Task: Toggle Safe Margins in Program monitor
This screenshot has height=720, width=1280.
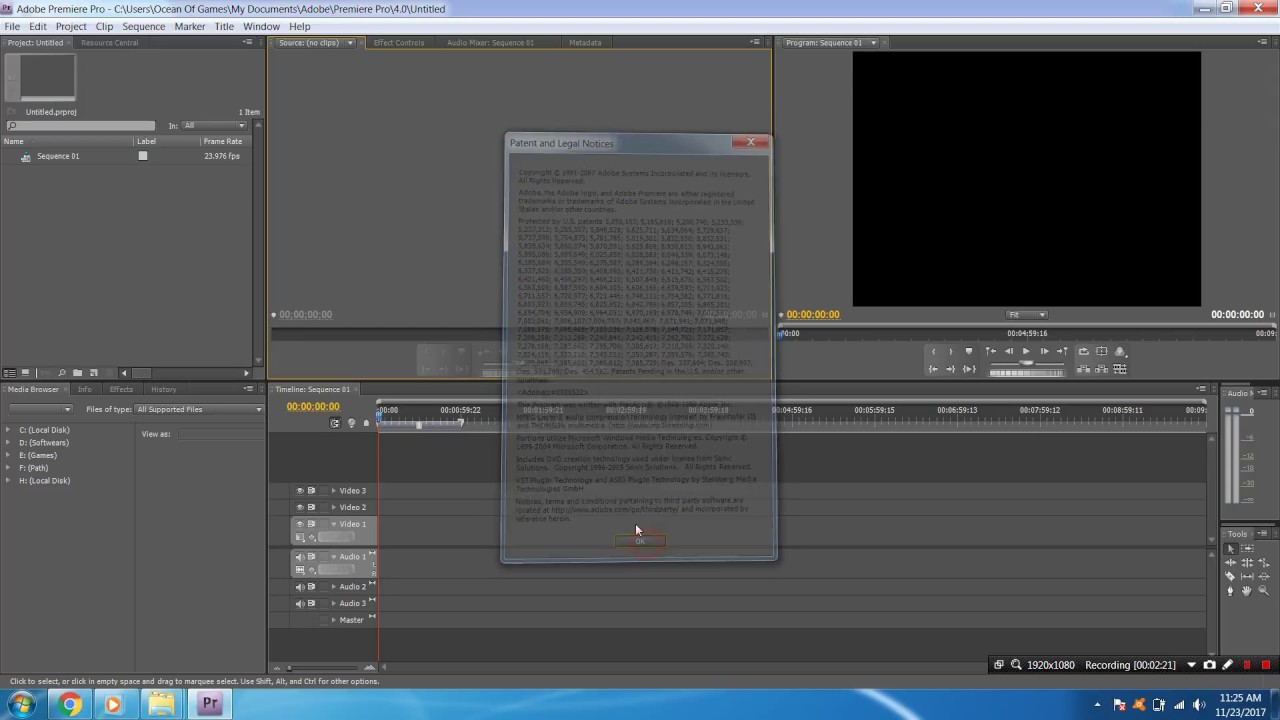Action: coord(1102,351)
